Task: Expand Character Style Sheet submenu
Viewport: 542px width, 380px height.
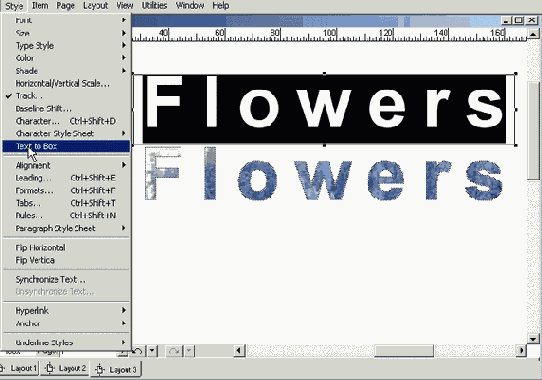Action: 66,133
